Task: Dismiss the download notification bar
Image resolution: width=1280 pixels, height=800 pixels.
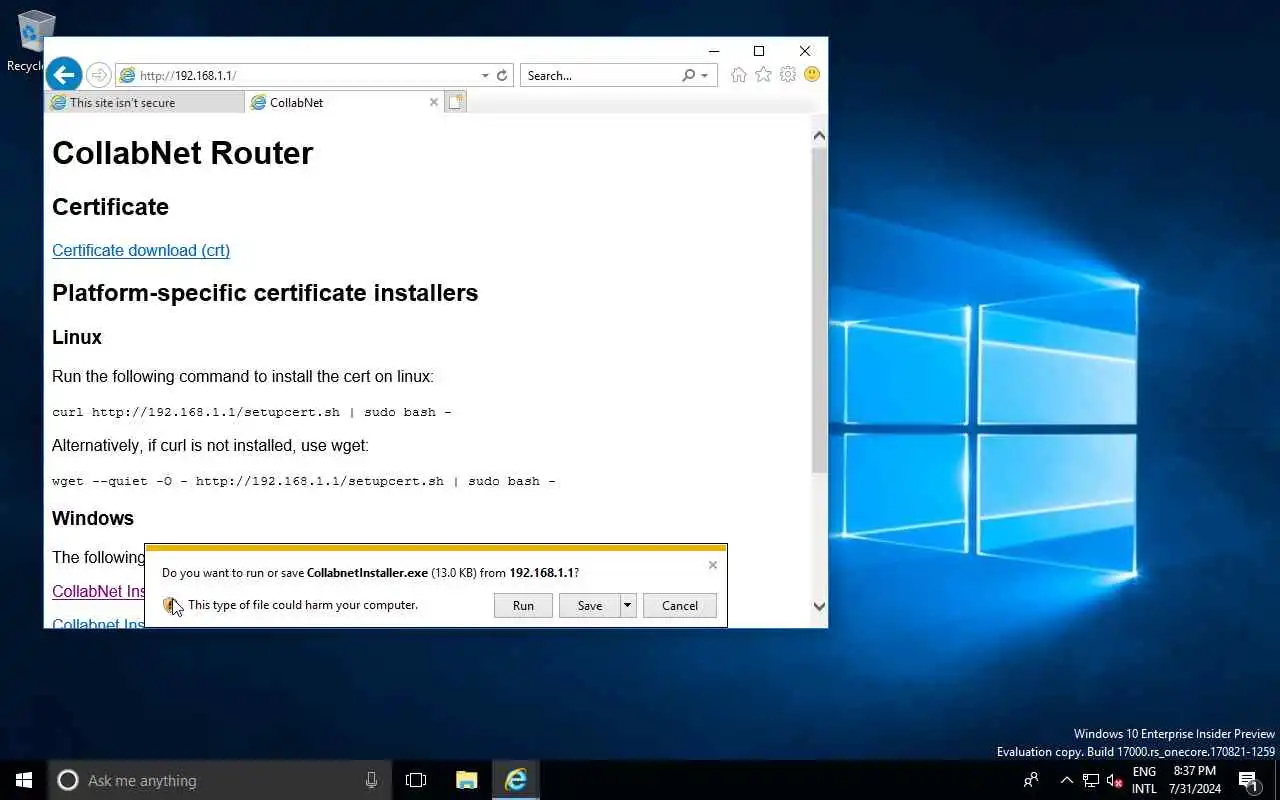Action: point(713,565)
